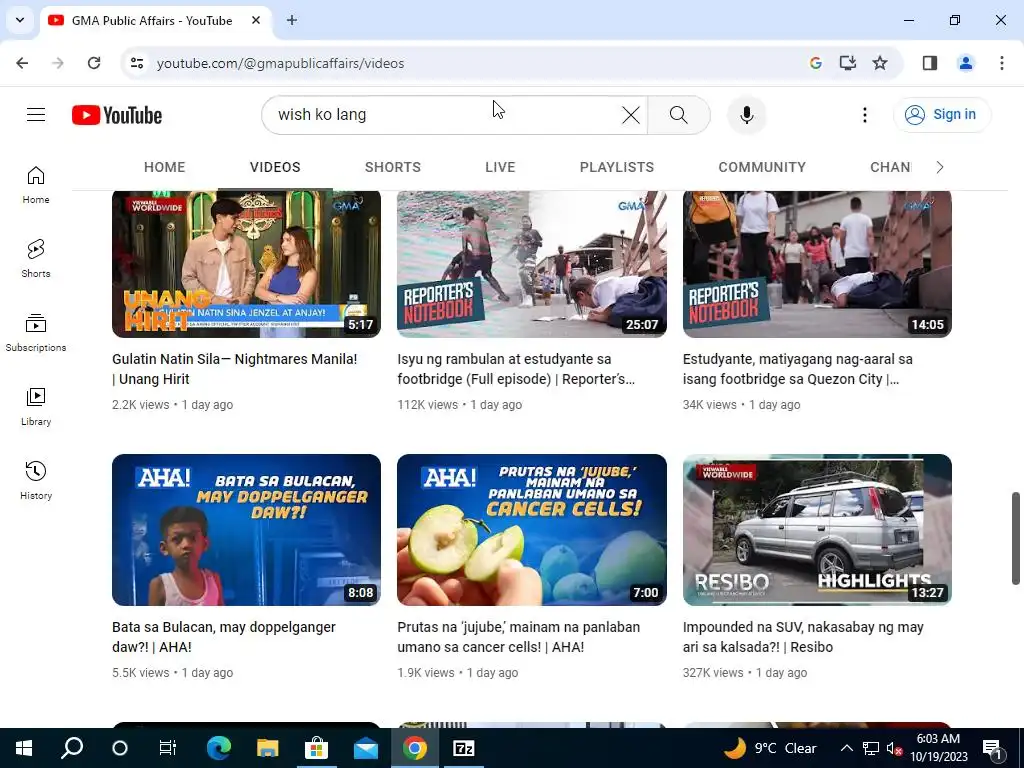Image resolution: width=1024 pixels, height=768 pixels.
Task: Play the Reporter's Notebook 25:07 thumbnail
Action: click(x=532, y=264)
